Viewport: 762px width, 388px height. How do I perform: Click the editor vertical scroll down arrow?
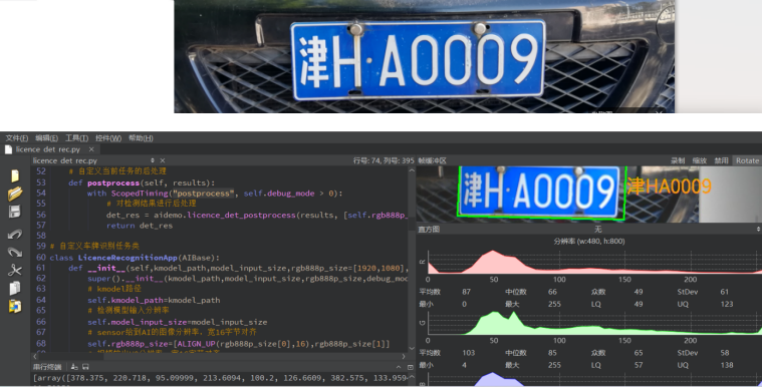click(412, 349)
